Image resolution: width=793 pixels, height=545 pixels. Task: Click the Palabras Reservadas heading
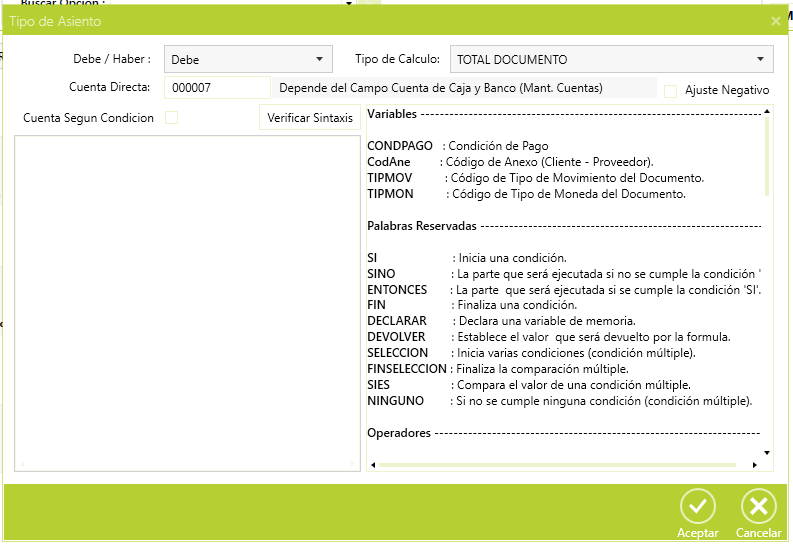pos(422,226)
